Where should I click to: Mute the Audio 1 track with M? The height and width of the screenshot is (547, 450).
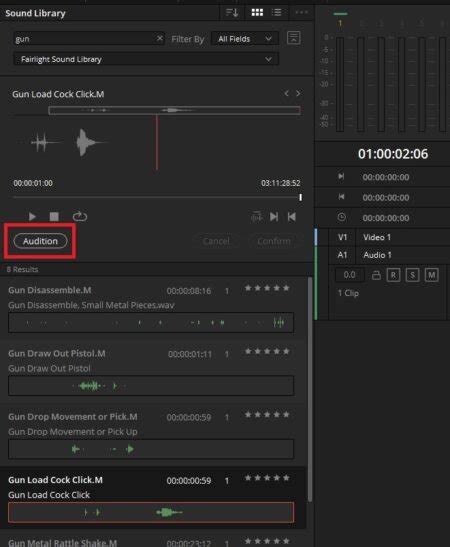click(432, 275)
